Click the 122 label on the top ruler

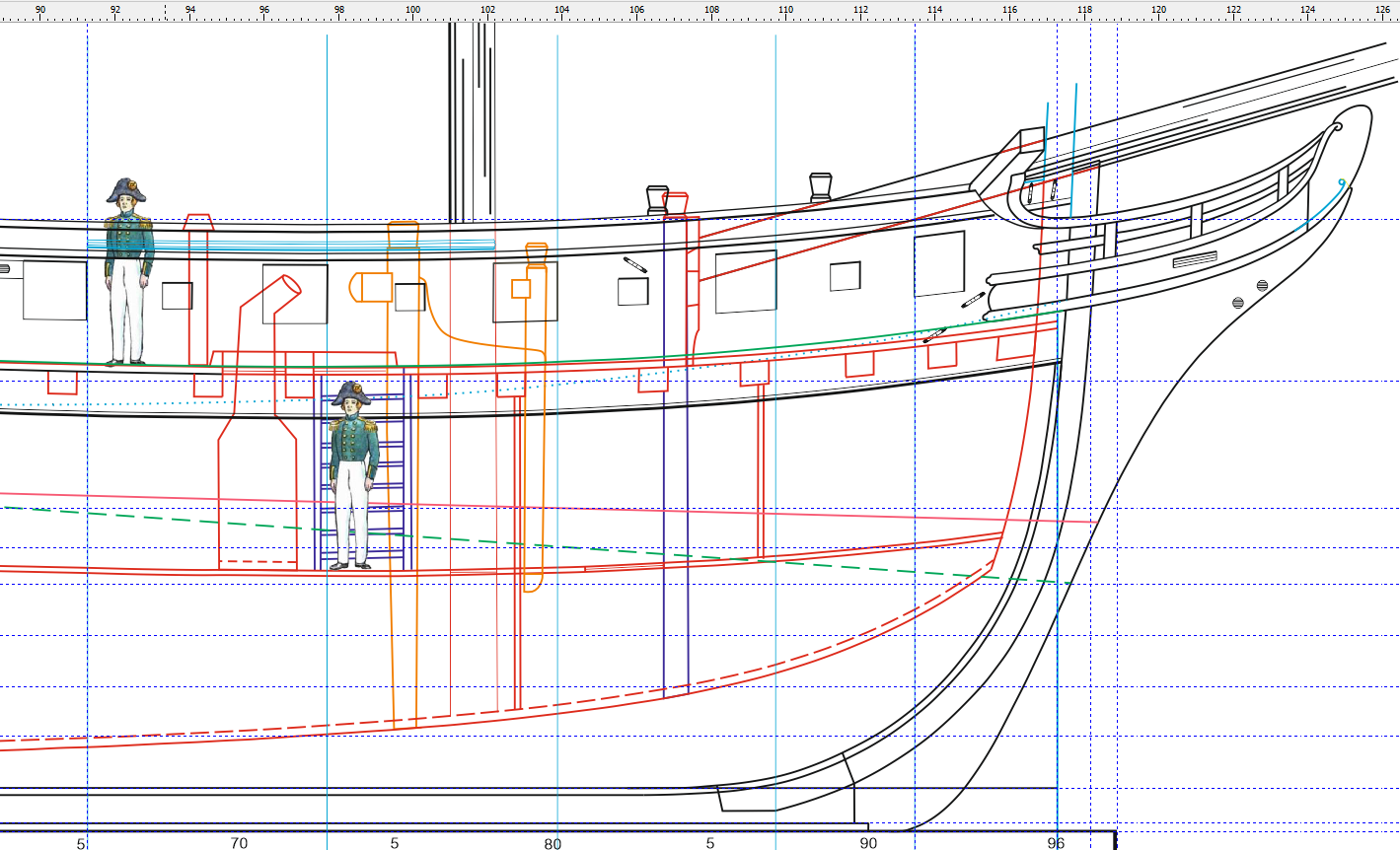point(1233,10)
